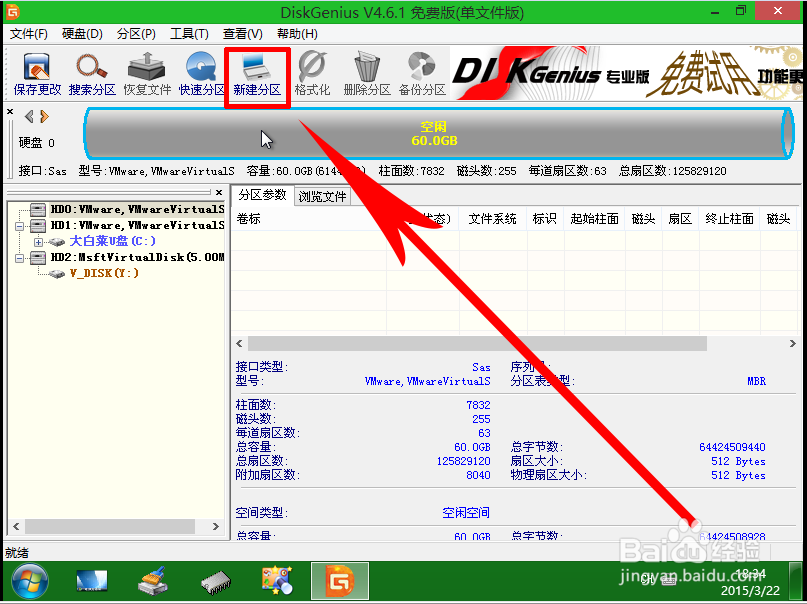
Task: Switch to Browse Files (浏览文件) tab
Action: click(x=323, y=197)
